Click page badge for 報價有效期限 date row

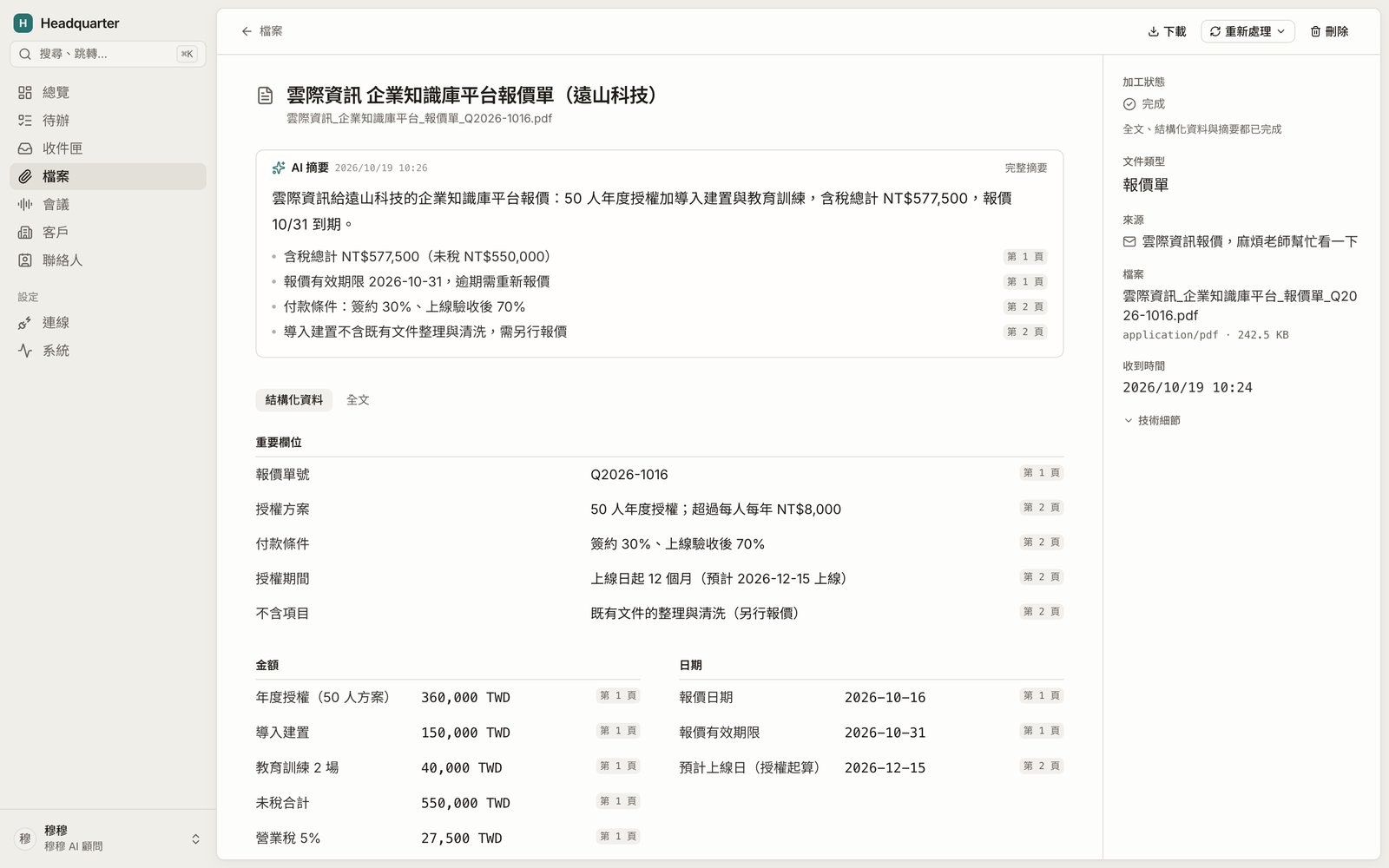coord(1042,731)
